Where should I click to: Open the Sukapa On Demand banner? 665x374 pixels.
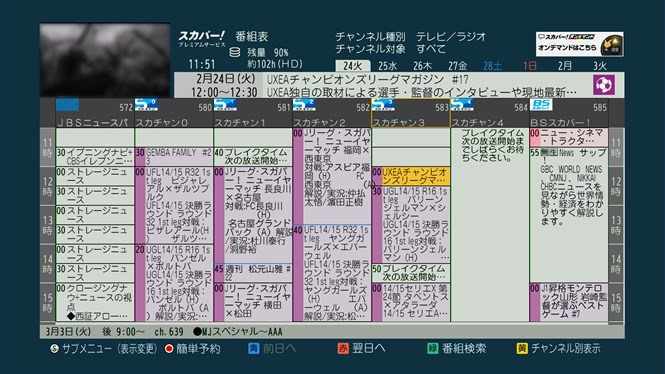click(x=579, y=44)
